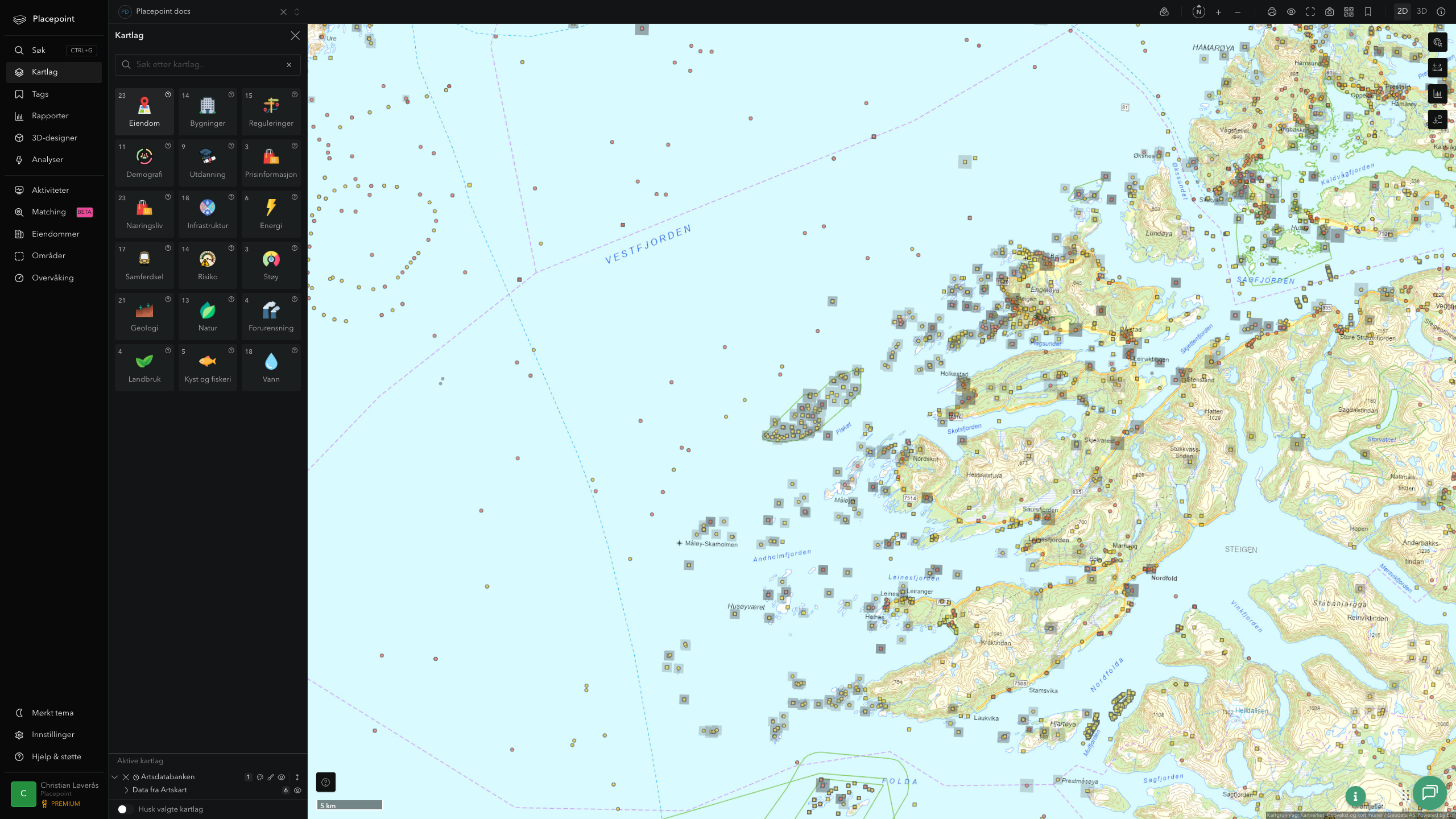Open the travel time walking tool
This screenshot has height=819, width=1456.
[x=1438, y=119]
